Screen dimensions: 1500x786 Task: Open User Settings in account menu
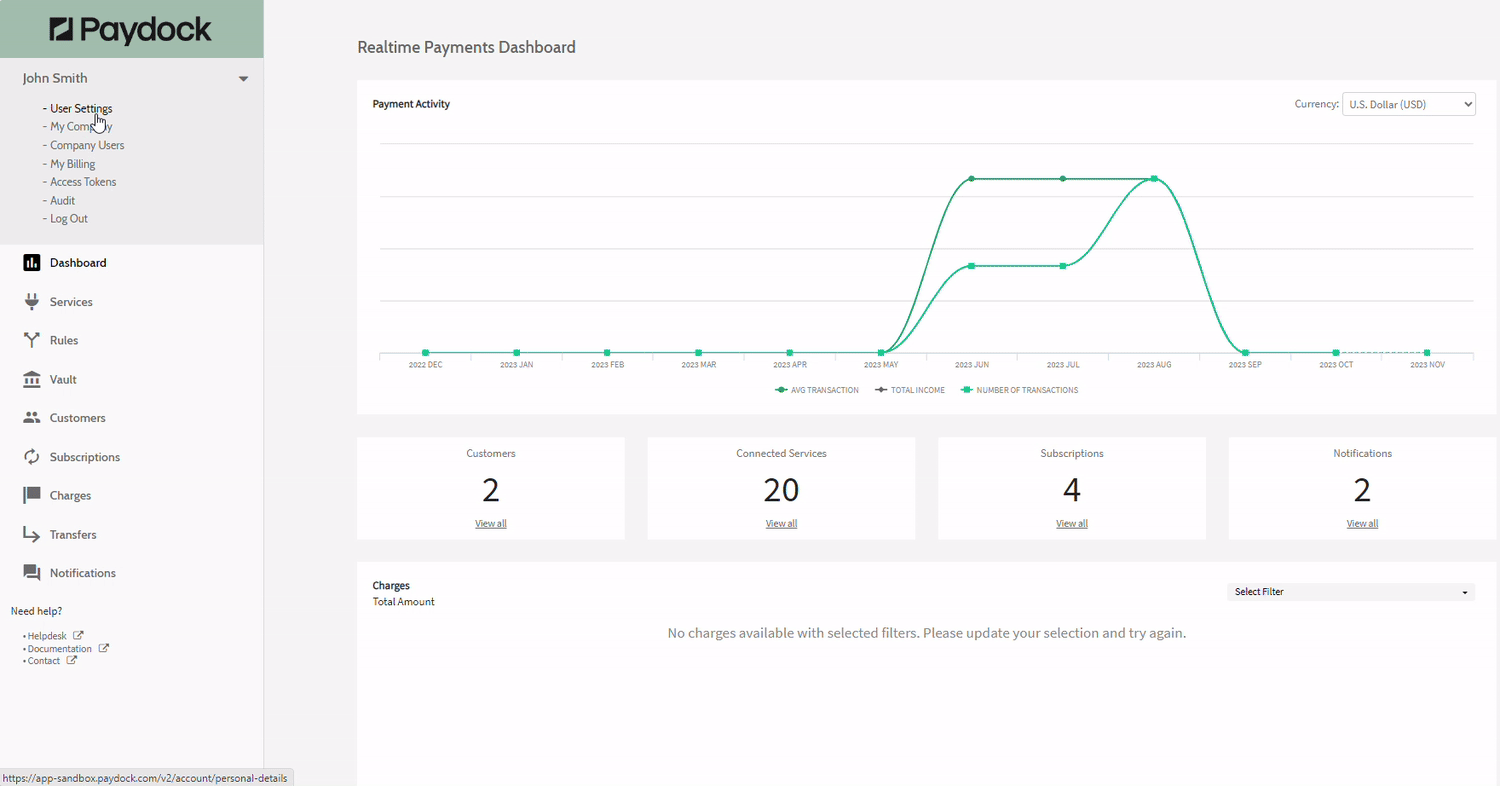(x=81, y=108)
